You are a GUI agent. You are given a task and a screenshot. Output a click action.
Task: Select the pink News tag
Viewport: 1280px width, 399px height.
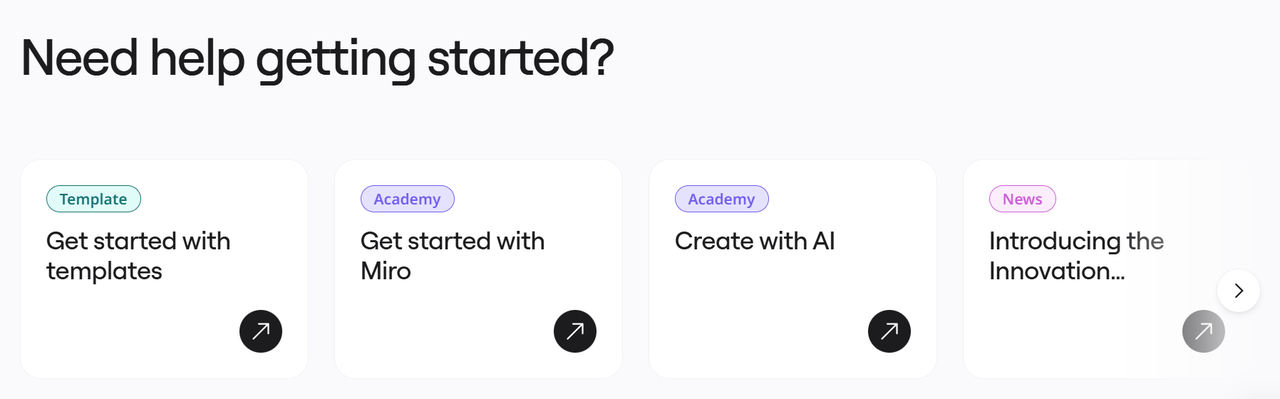point(1022,199)
